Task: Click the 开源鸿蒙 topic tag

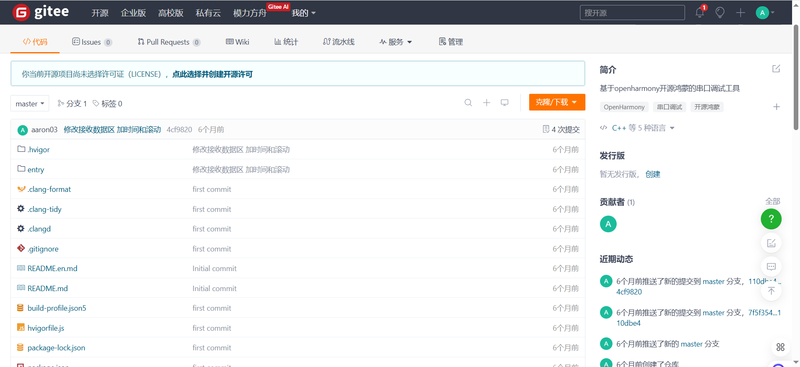Action: coord(707,107)
